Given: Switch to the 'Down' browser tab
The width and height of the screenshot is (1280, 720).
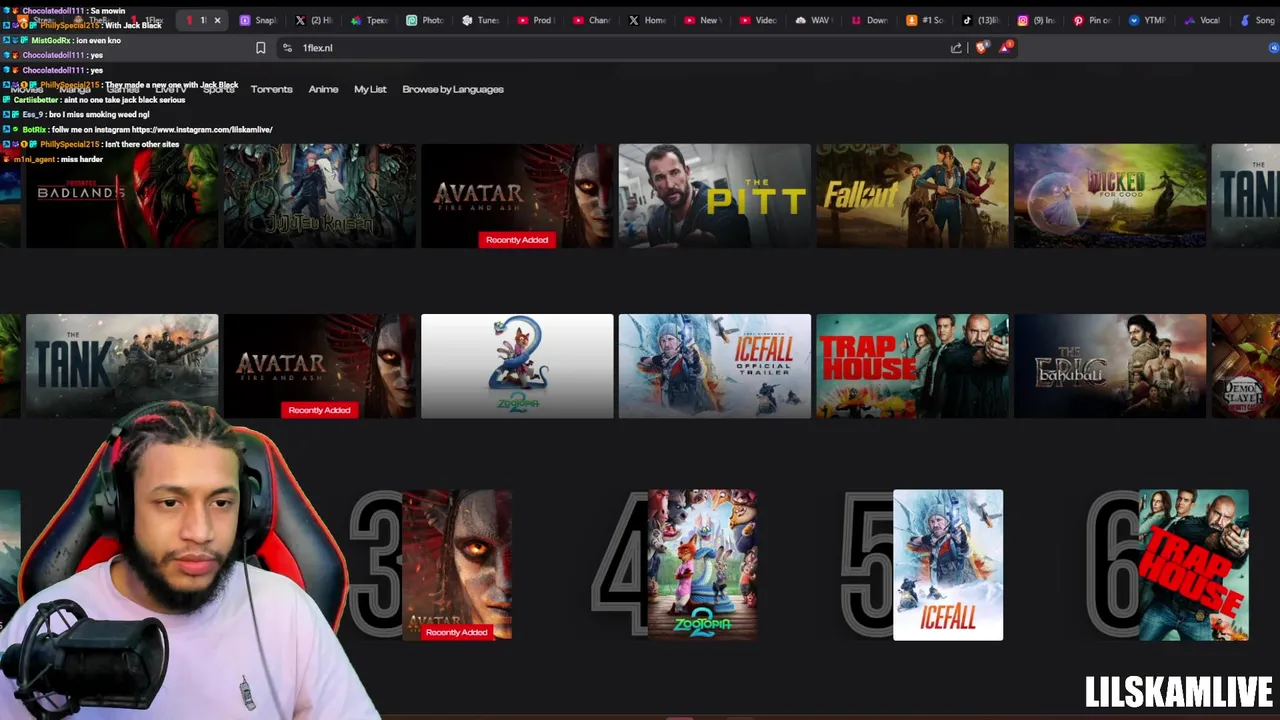Looking at the screenshot, I should click(870, 20).
